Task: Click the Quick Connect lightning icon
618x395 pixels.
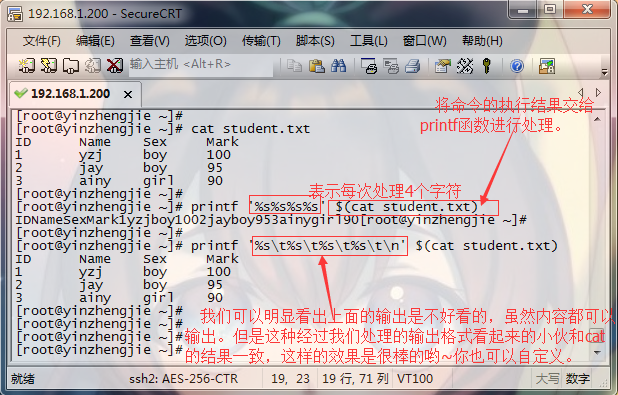Action: click(x=49, y=66)
